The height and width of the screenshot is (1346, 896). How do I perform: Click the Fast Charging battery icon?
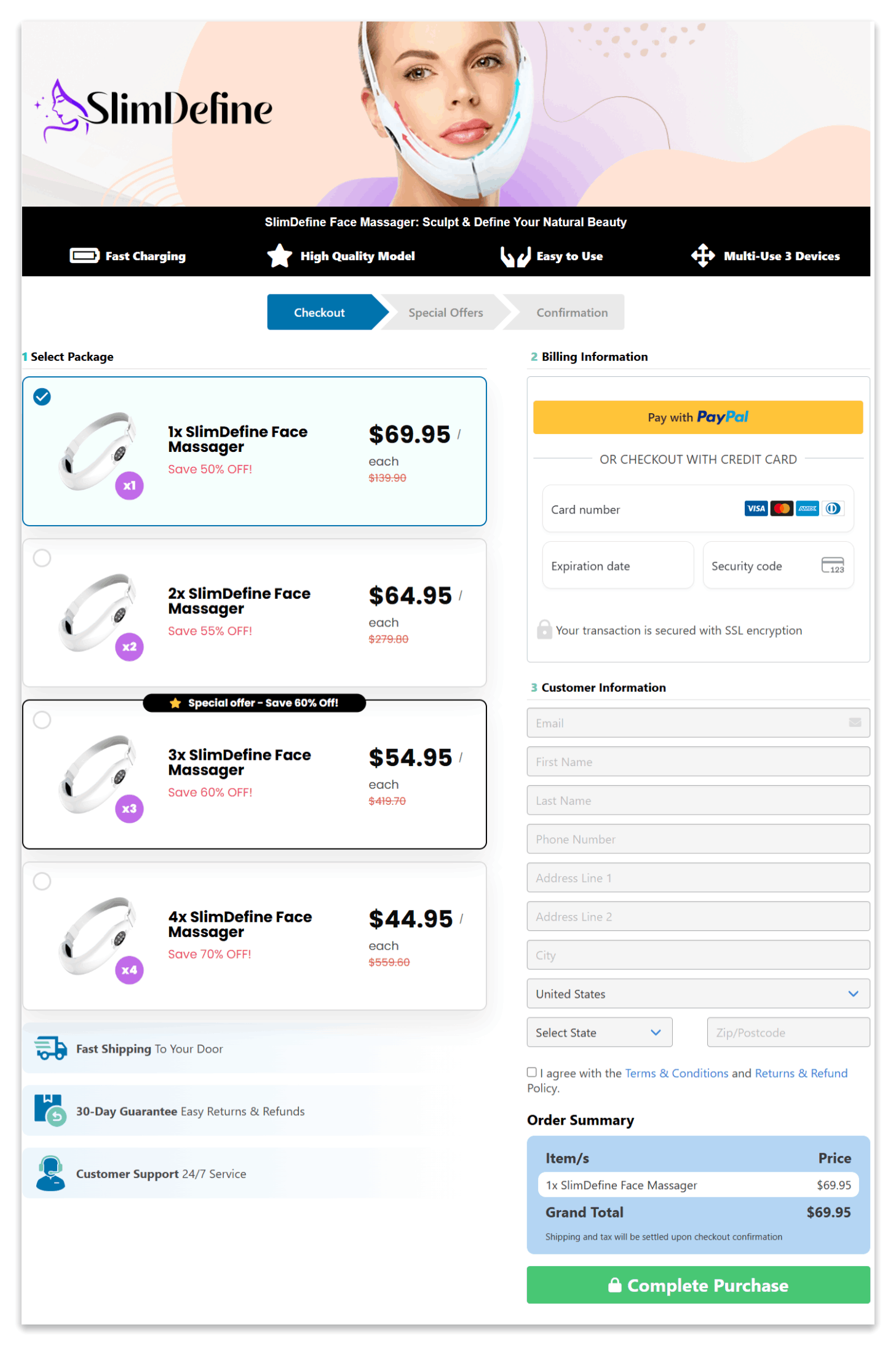click(x=85, y=256)
